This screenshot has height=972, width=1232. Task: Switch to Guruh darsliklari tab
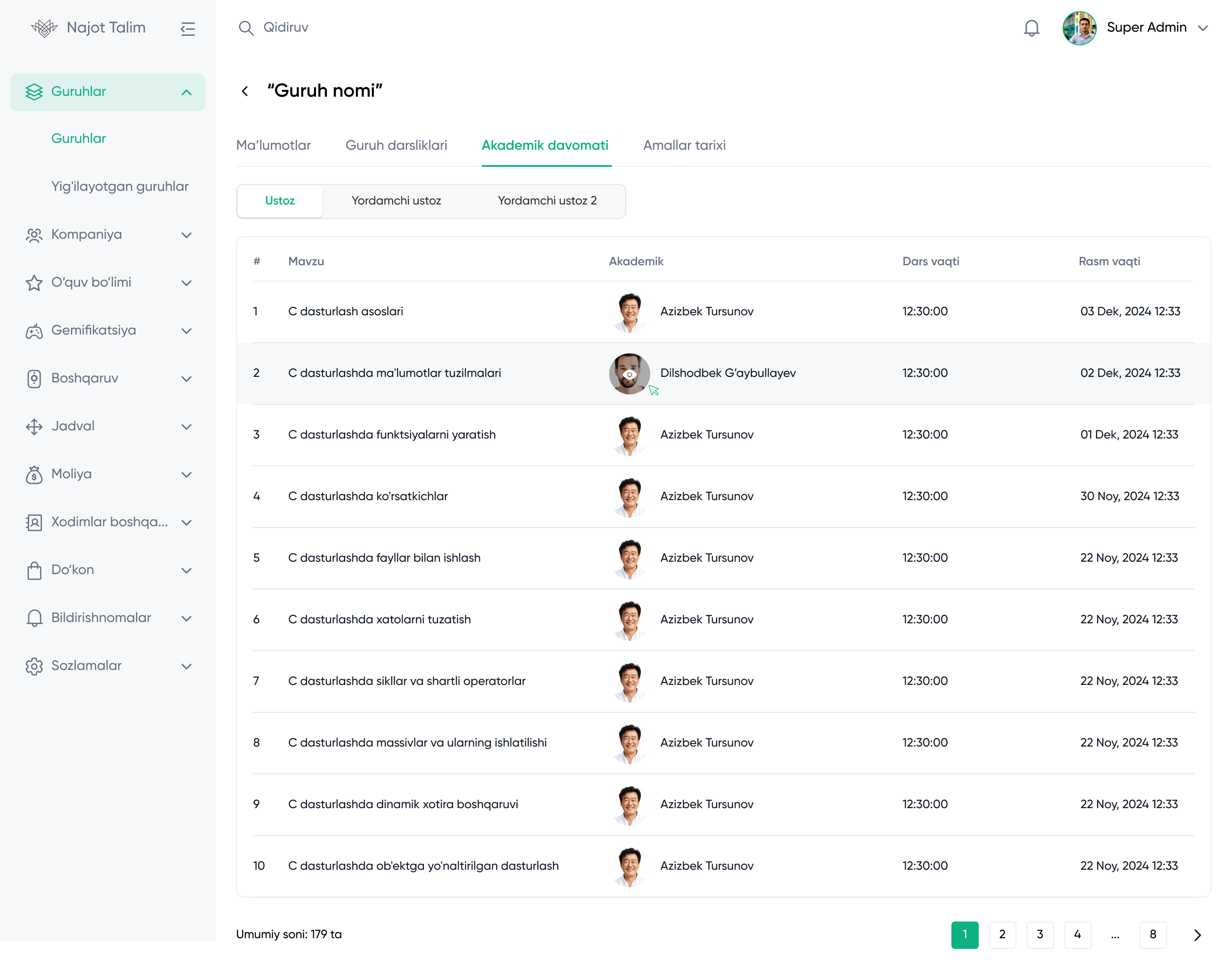click(396, 146)
